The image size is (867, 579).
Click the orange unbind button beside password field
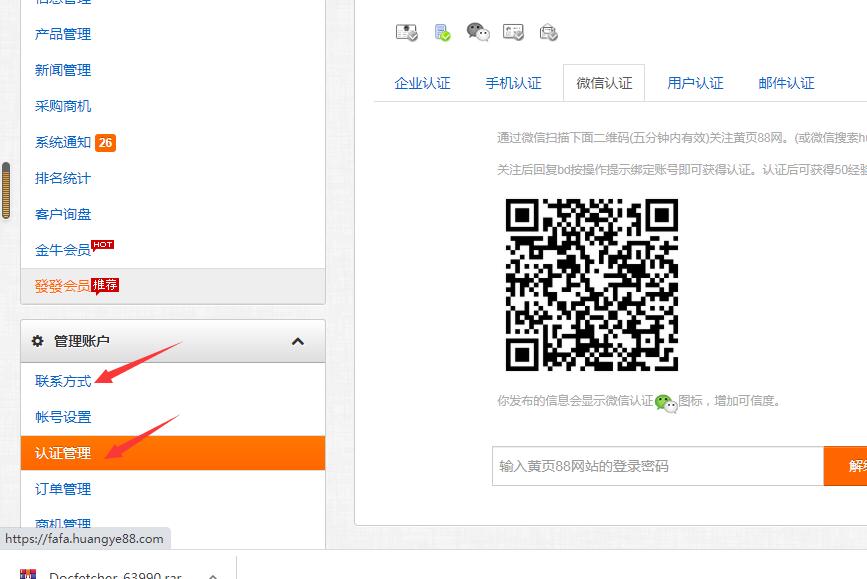(845, 466)
